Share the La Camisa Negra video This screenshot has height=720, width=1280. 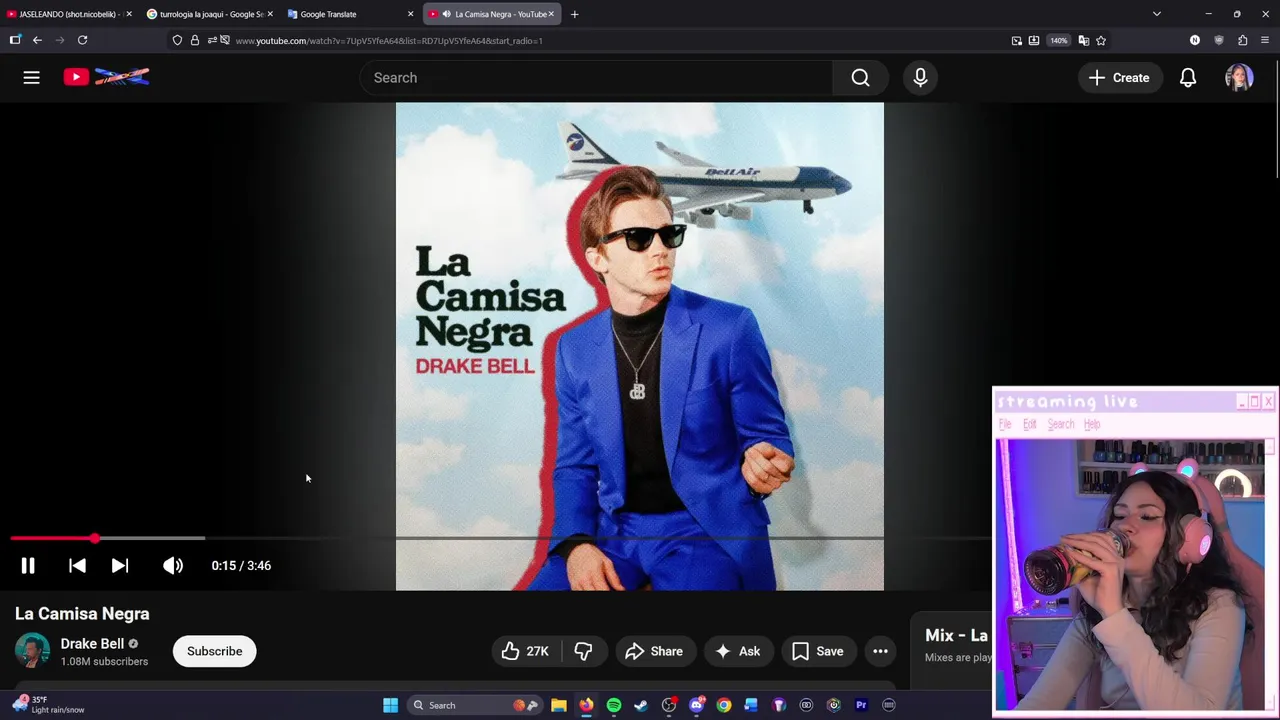click(654, 651)
